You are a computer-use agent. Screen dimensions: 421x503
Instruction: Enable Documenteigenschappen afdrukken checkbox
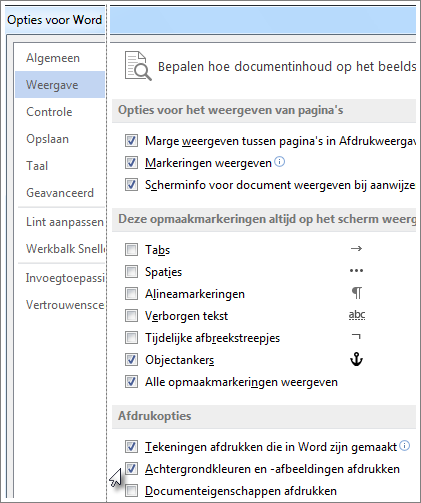131,490
